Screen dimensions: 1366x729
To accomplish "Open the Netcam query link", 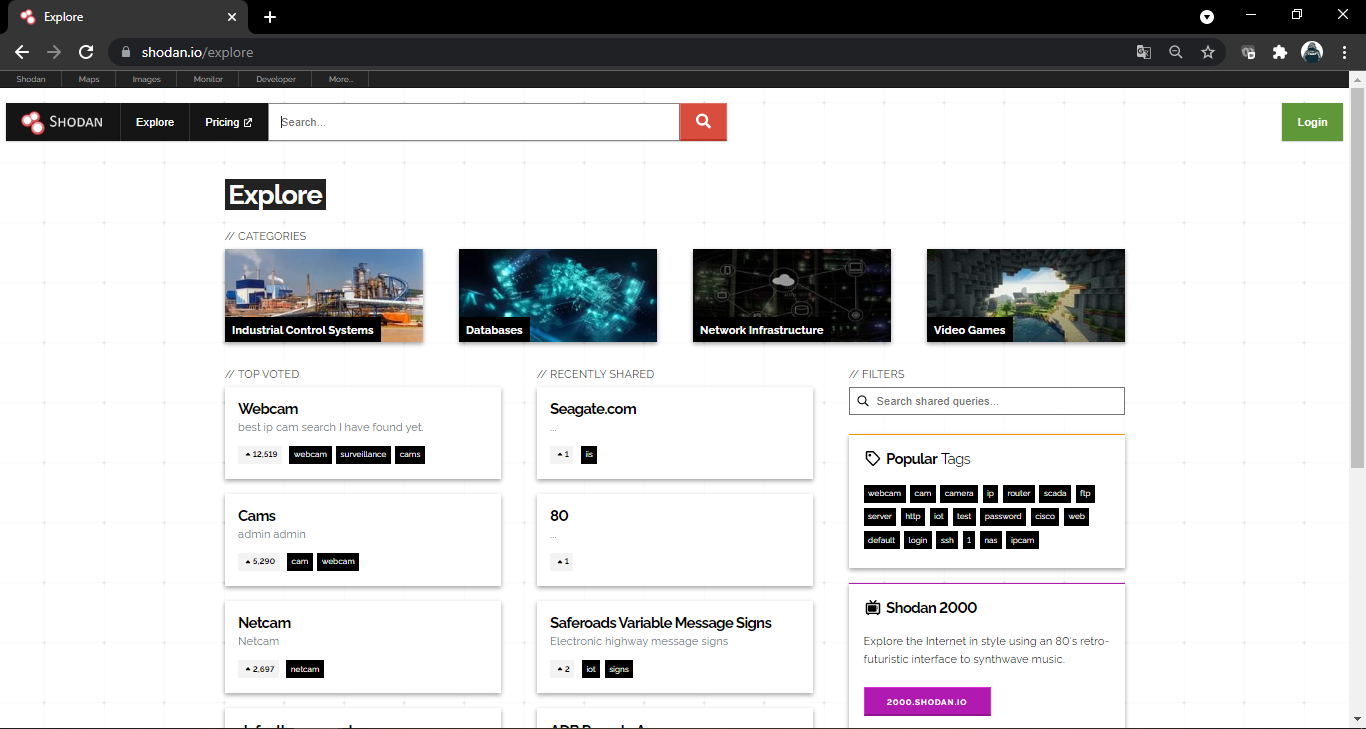I will 264,622.
